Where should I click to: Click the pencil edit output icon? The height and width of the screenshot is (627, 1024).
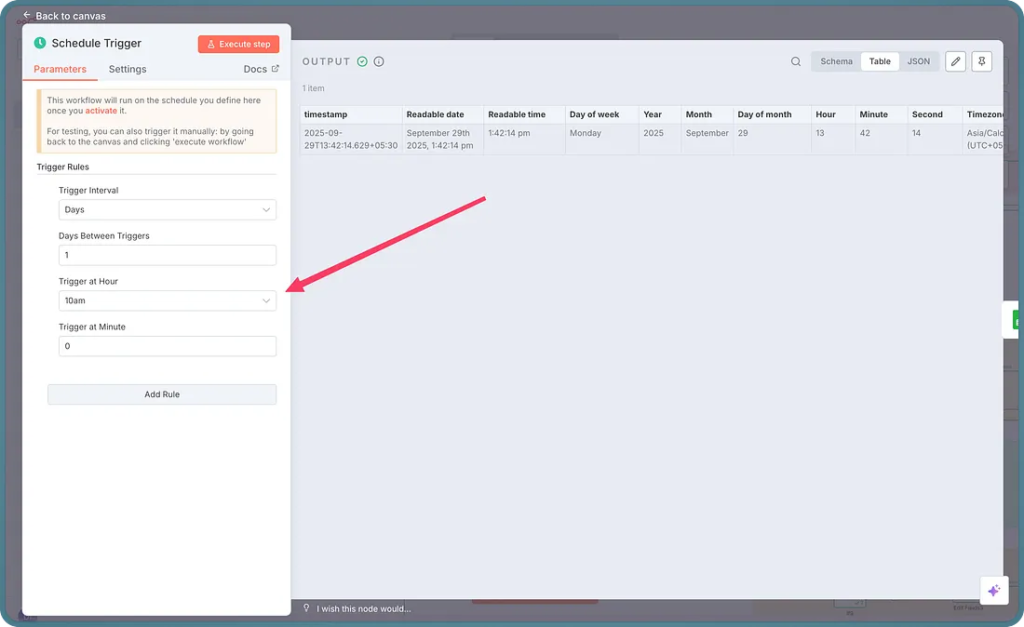(x=955, y=62)
